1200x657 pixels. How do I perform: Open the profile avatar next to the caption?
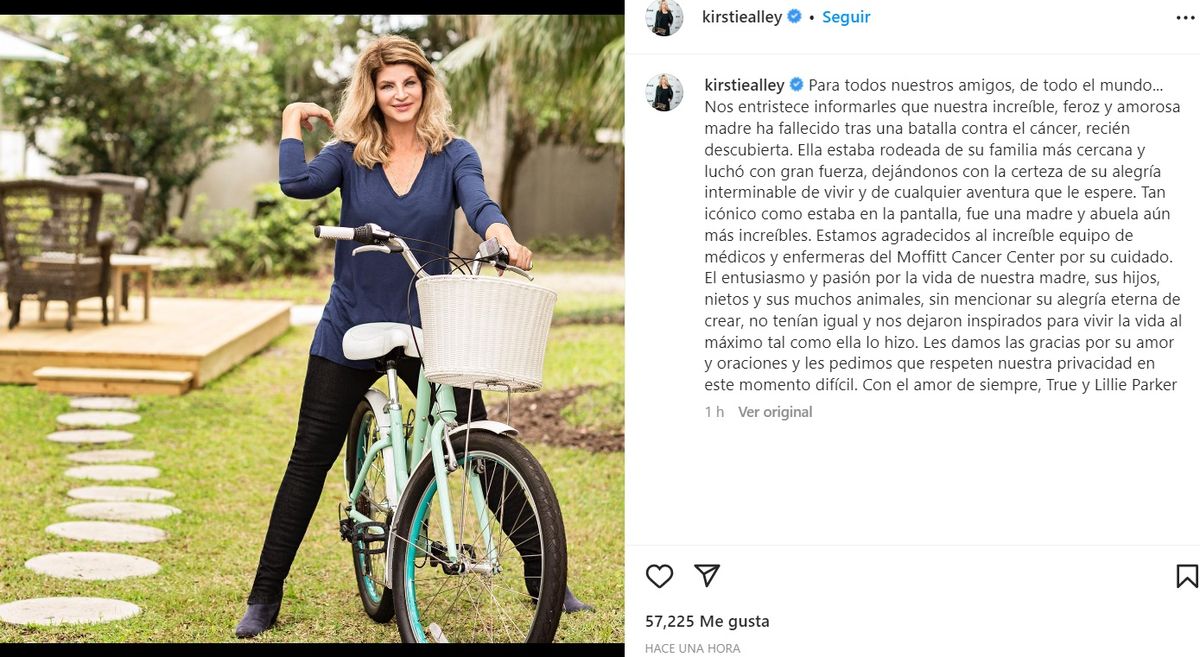point(664,92)
